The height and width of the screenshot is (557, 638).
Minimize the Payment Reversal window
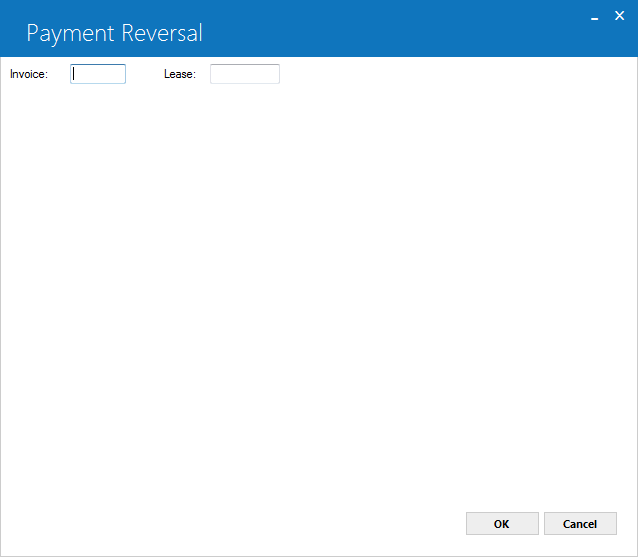(594, 17)
